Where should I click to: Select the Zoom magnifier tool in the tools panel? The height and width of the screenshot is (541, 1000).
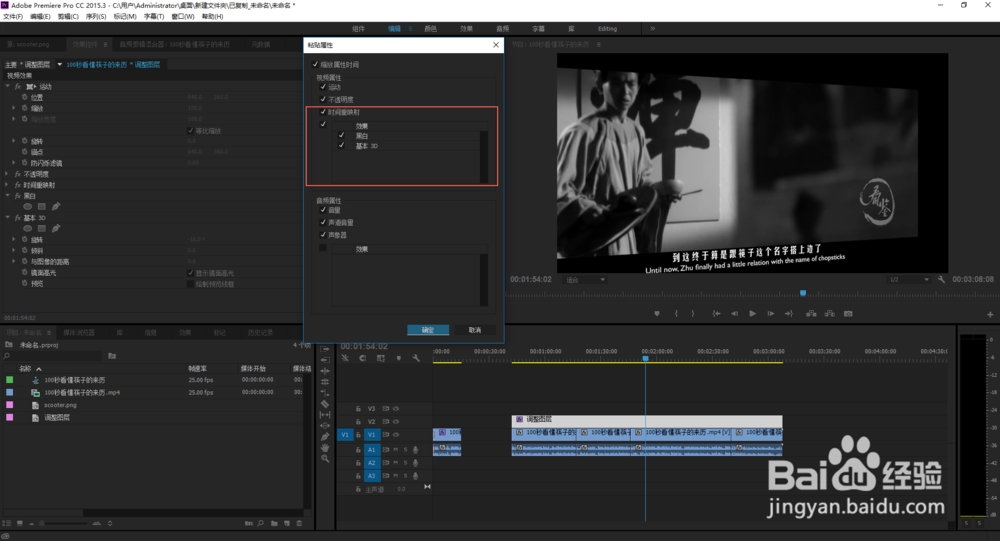click(x=325, y=458)
